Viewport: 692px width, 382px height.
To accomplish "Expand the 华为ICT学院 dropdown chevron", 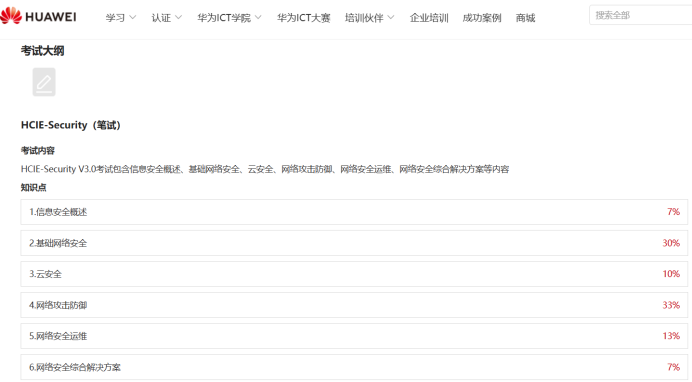I will pos(258,18).
